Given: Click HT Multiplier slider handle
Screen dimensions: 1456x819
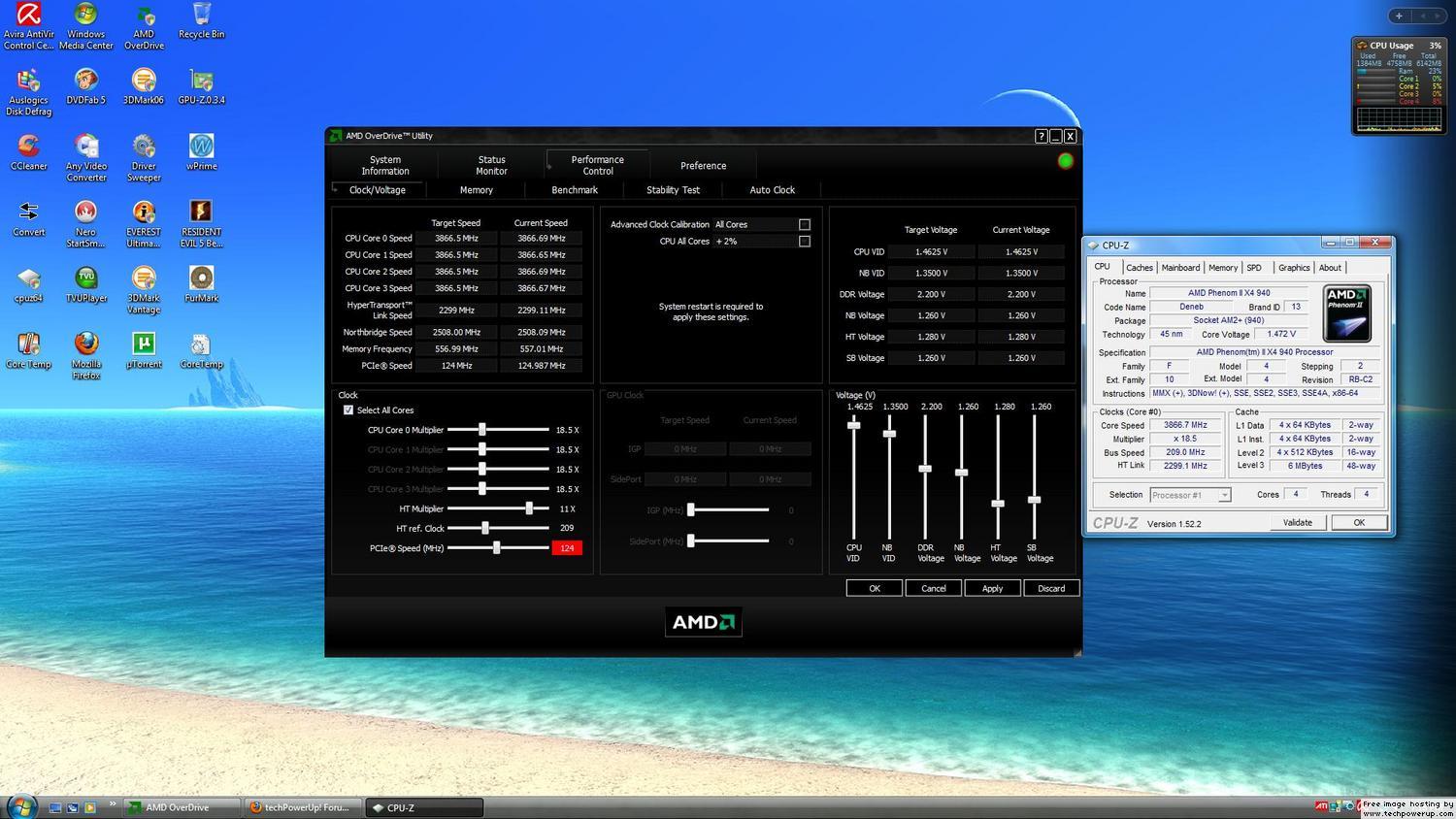Looking at the screenshot, I should coord(529,508).
